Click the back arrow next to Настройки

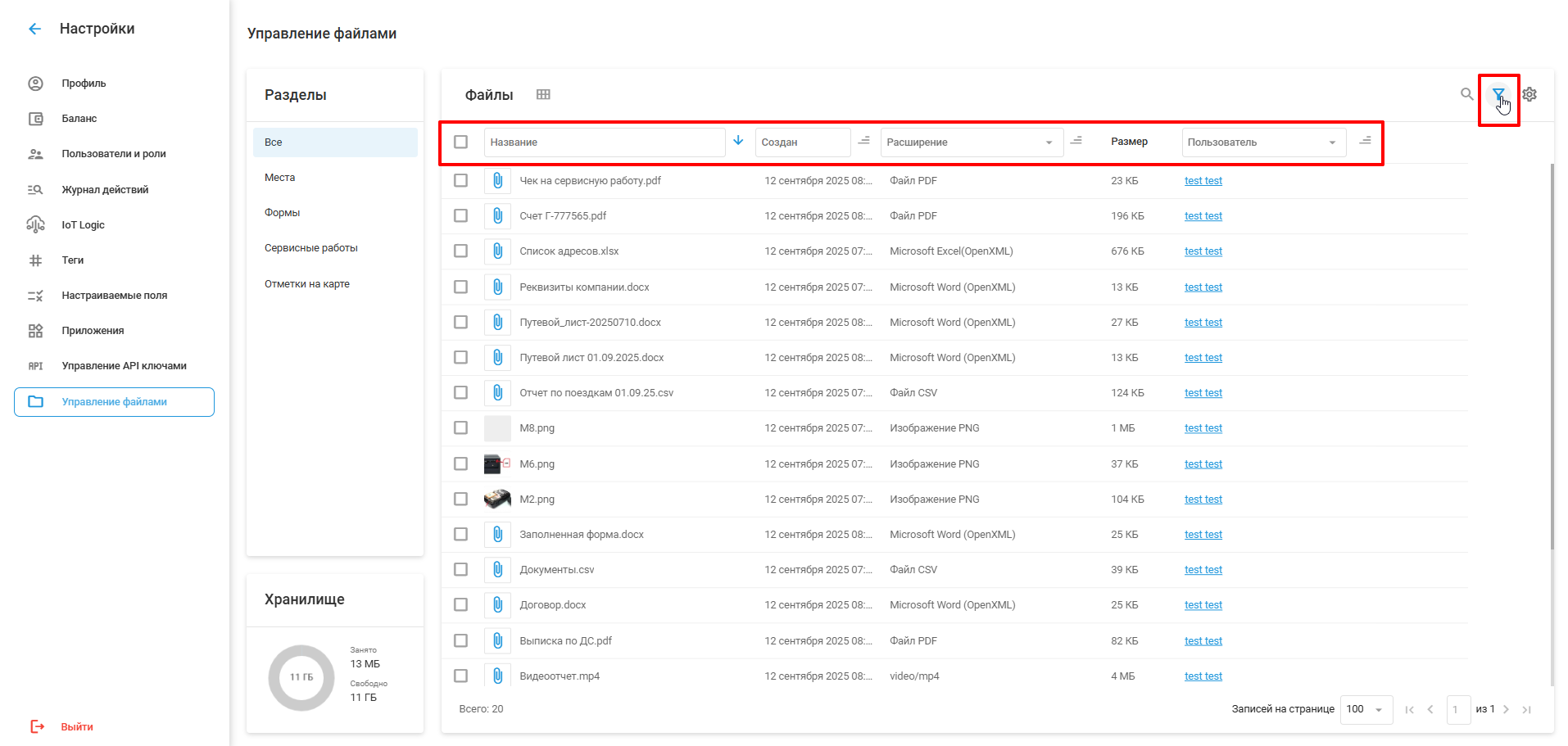coord(34,29)
